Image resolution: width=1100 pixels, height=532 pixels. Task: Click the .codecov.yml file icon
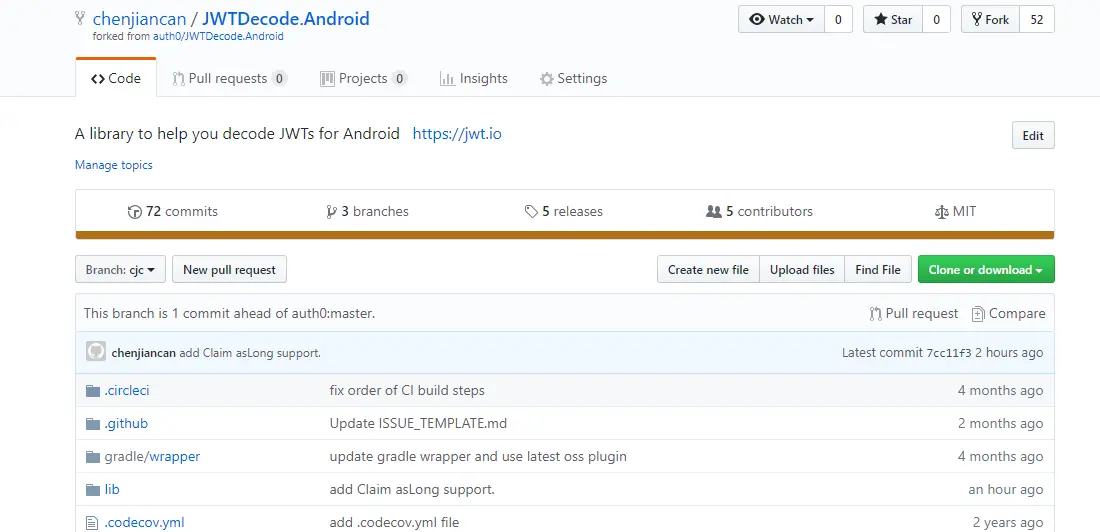(x=91, y=523)
